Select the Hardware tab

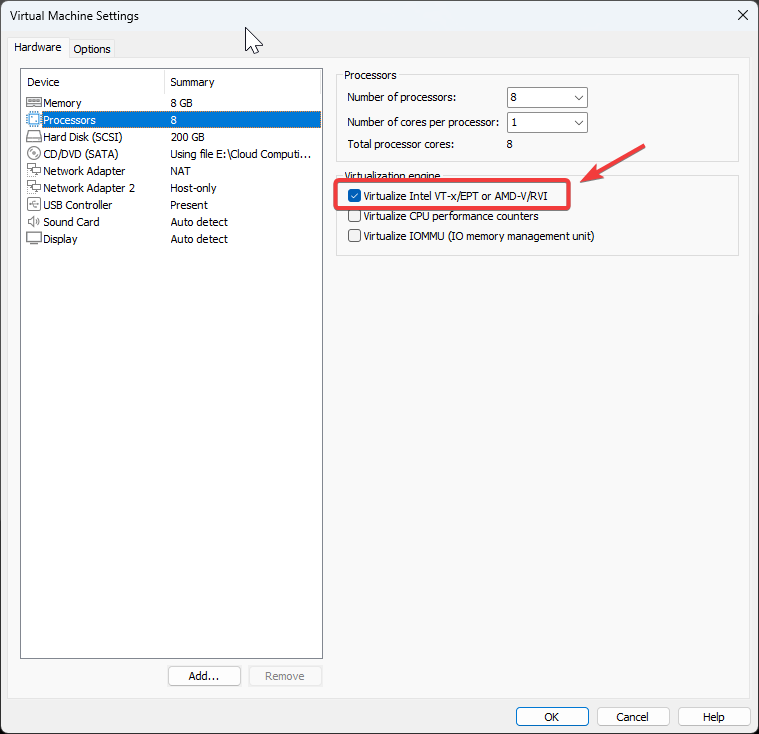coord(38,47)
